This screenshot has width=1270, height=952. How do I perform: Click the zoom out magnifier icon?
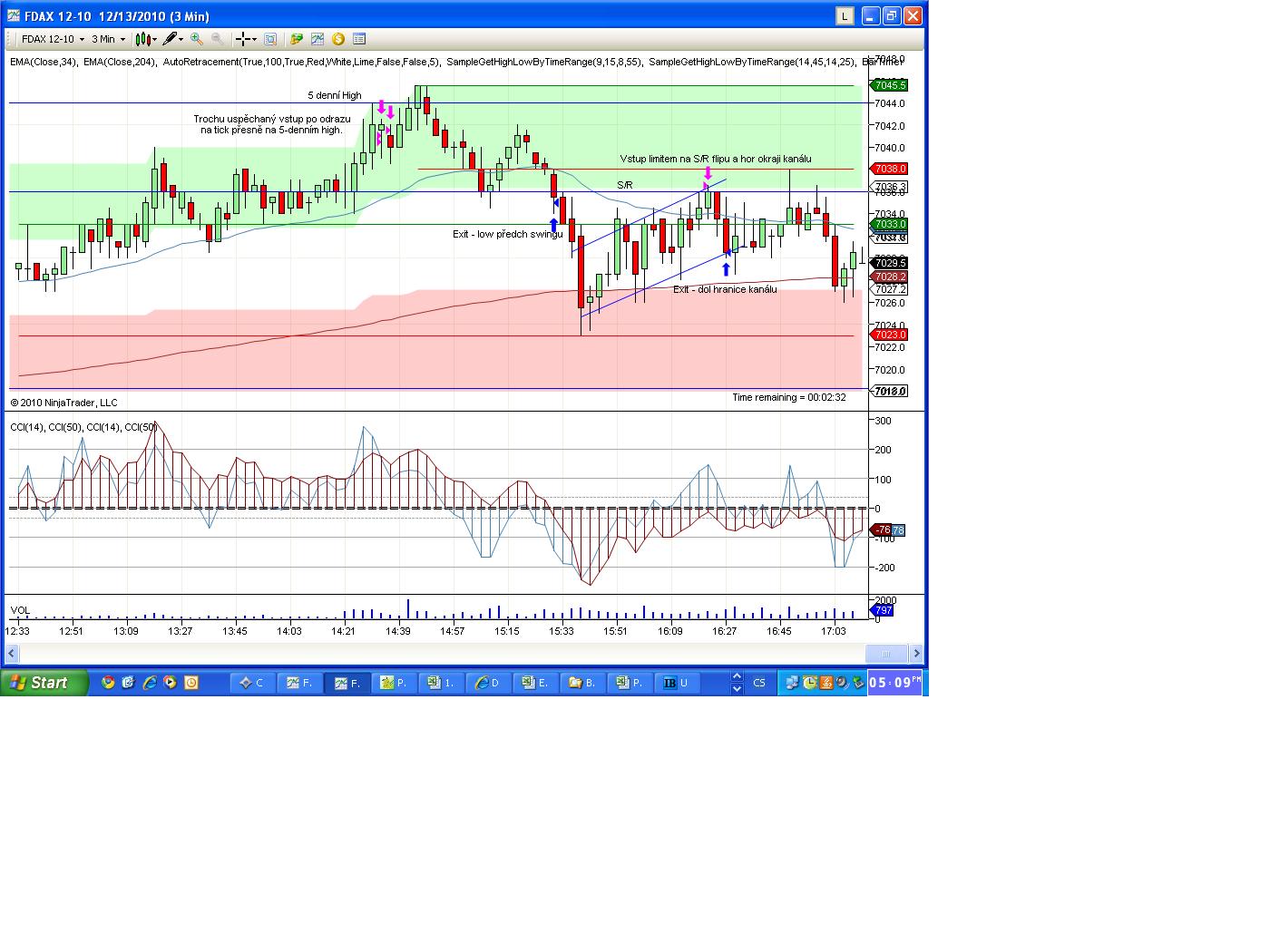[218, 39]
